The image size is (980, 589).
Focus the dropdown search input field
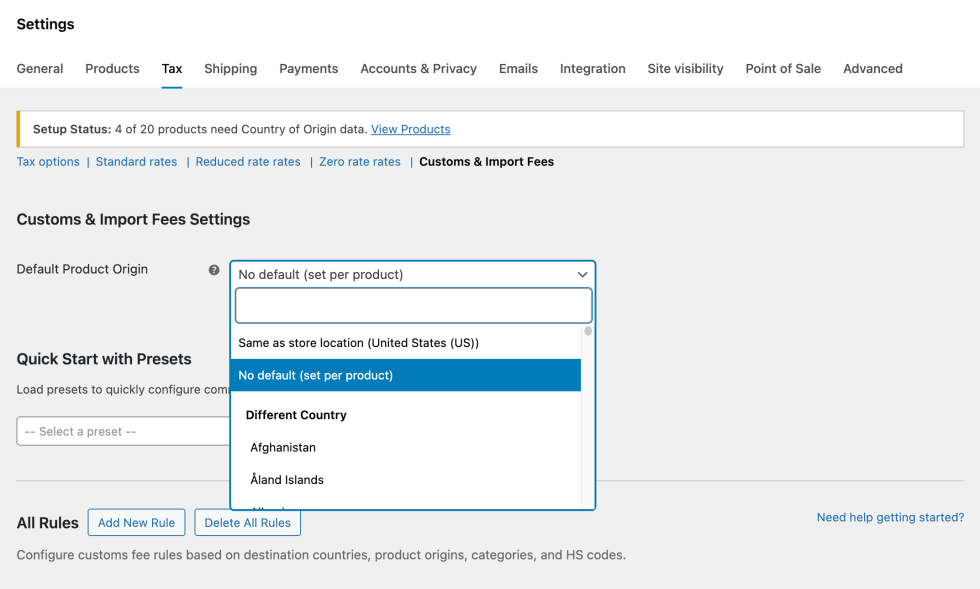413,306
